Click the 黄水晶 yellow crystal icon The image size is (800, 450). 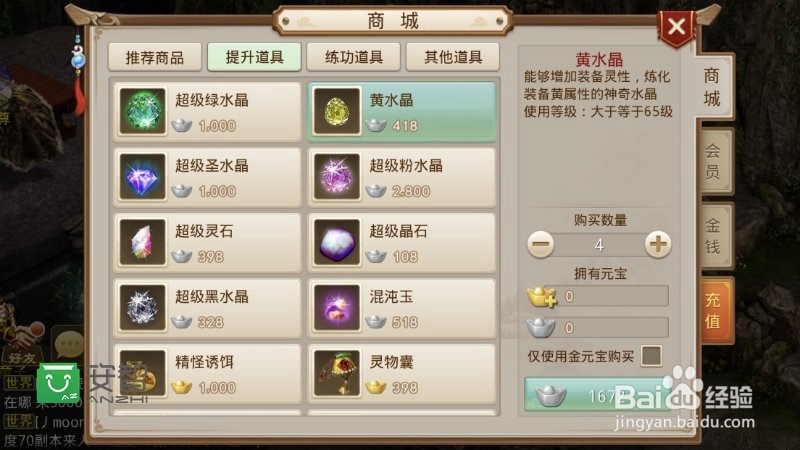337,111
